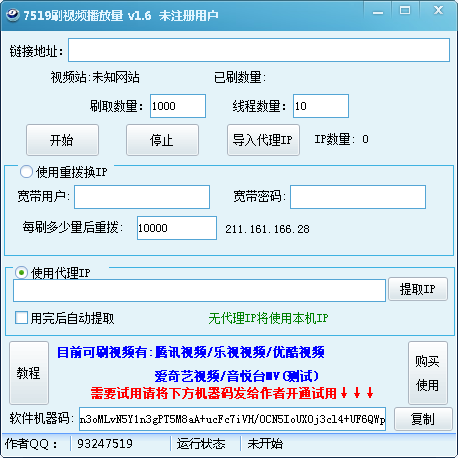Screen dimensions: 458x458
Task: Copy the machine code with 复制
Action: (423, 419)
